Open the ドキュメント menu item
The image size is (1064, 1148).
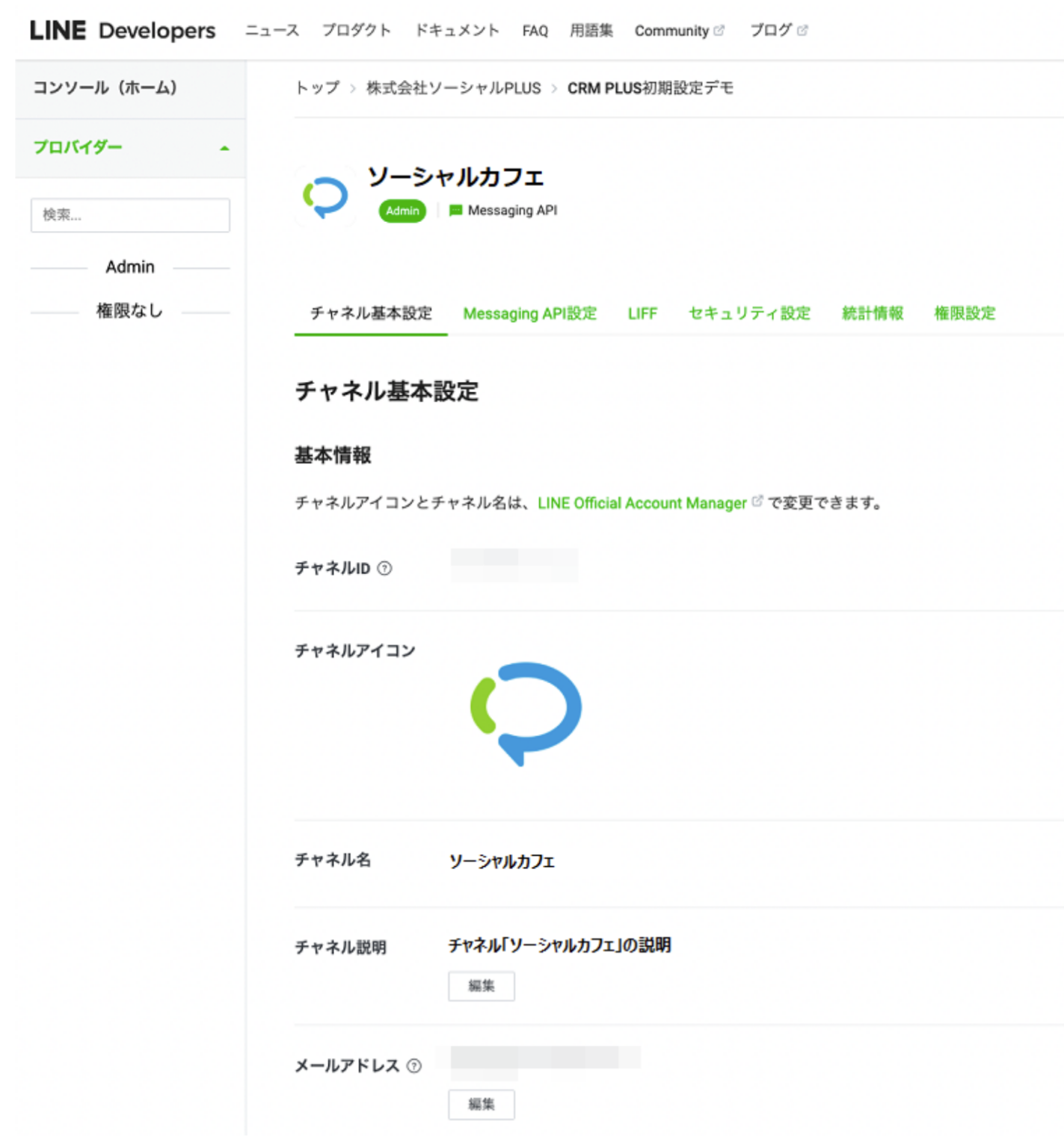tap(458, 31)
